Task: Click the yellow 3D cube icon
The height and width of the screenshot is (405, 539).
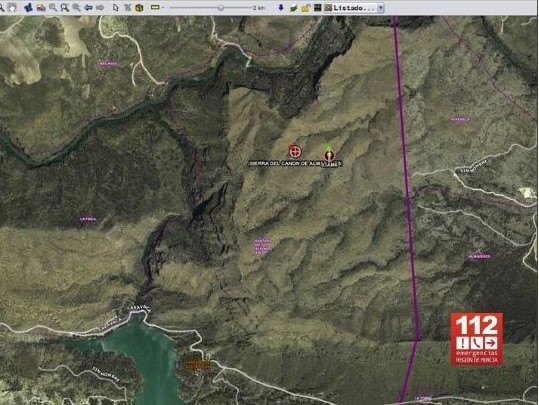Action: 139,8
